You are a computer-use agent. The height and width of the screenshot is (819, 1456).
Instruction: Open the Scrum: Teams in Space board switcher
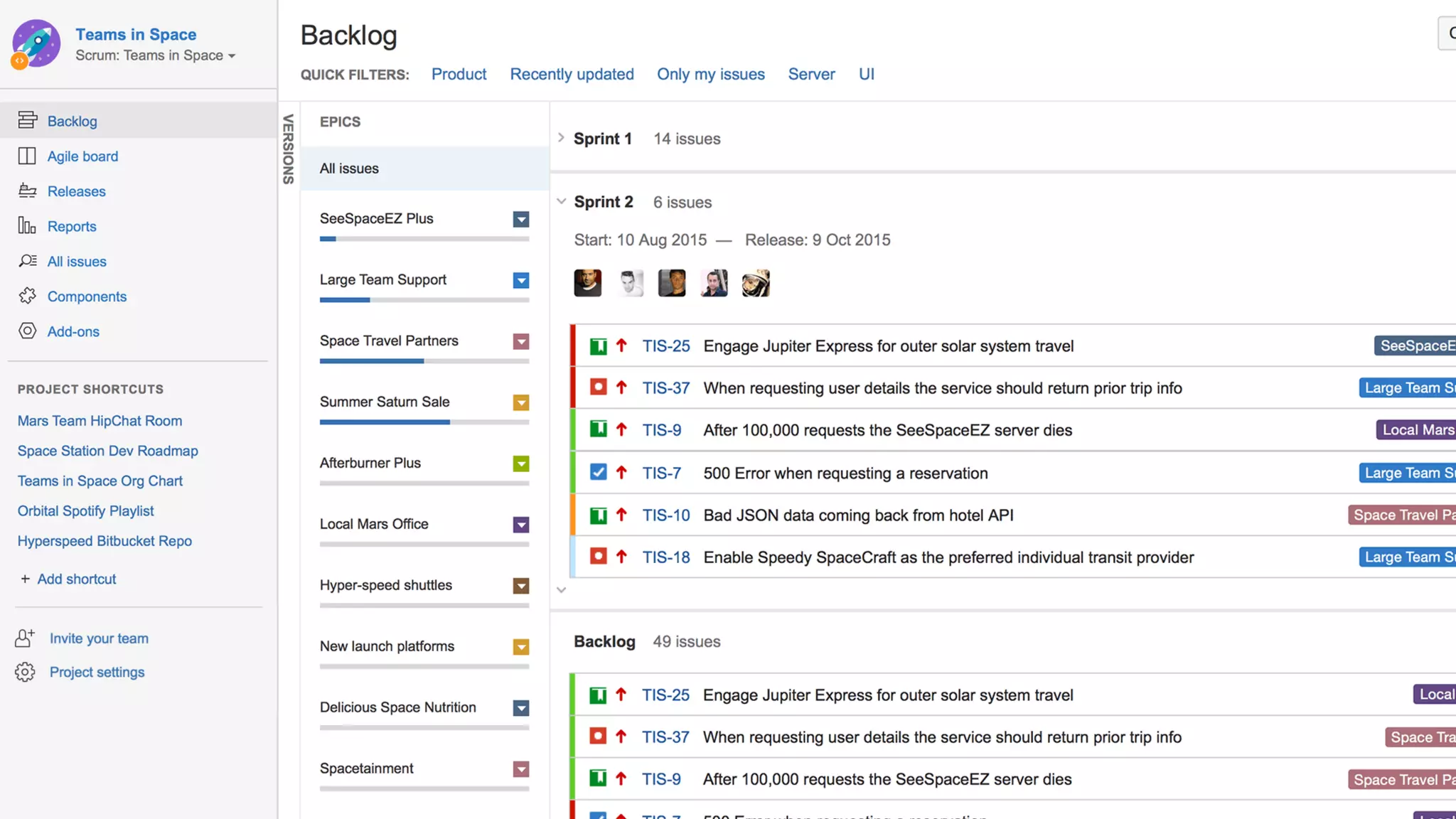[x=155, y=55]
